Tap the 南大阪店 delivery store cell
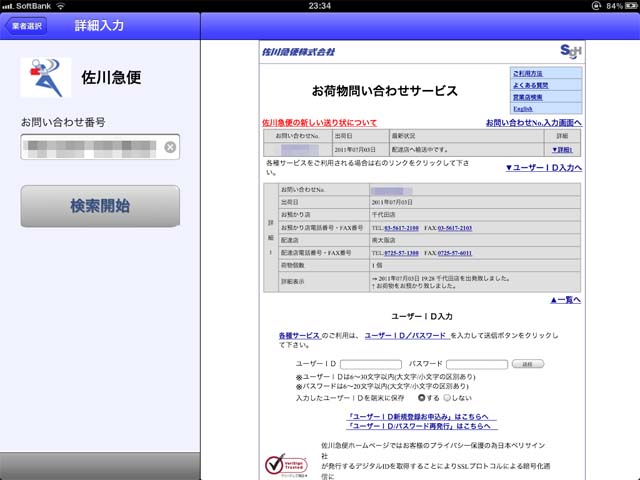This screenshot has width=640, height=480. click(475, 240)
